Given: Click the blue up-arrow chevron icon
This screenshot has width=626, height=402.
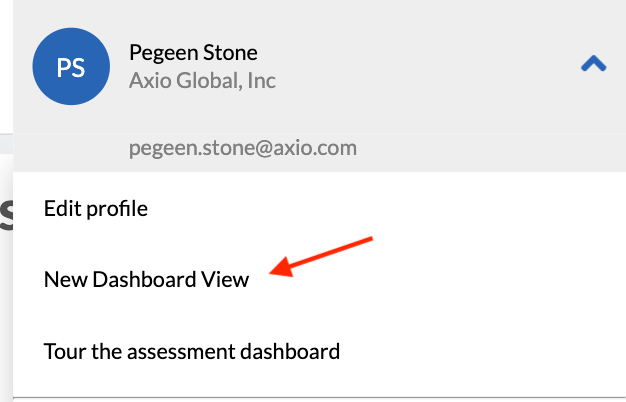Looking at the screenshot, I should coord(594,65).
